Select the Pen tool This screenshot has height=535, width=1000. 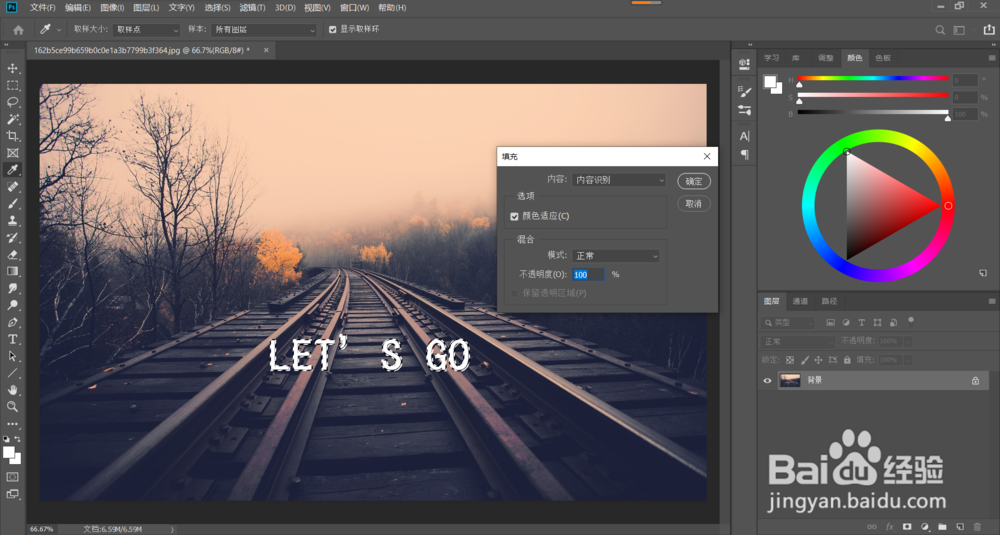pyautogui.click(x=12, y=322)
